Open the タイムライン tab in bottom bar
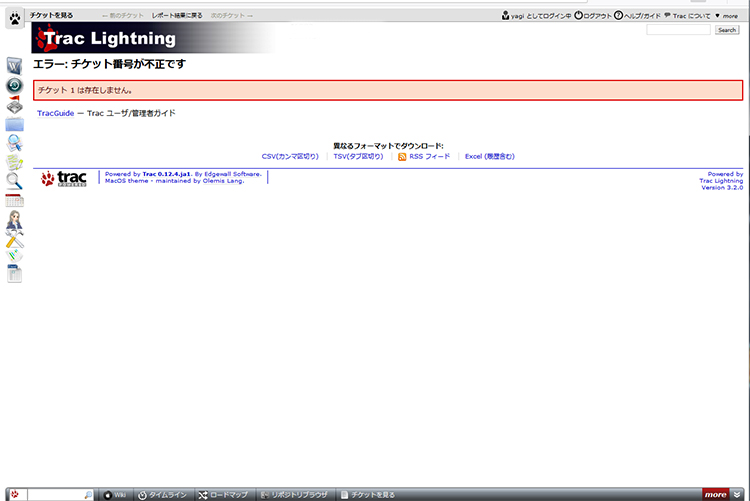 coord(161,494)
